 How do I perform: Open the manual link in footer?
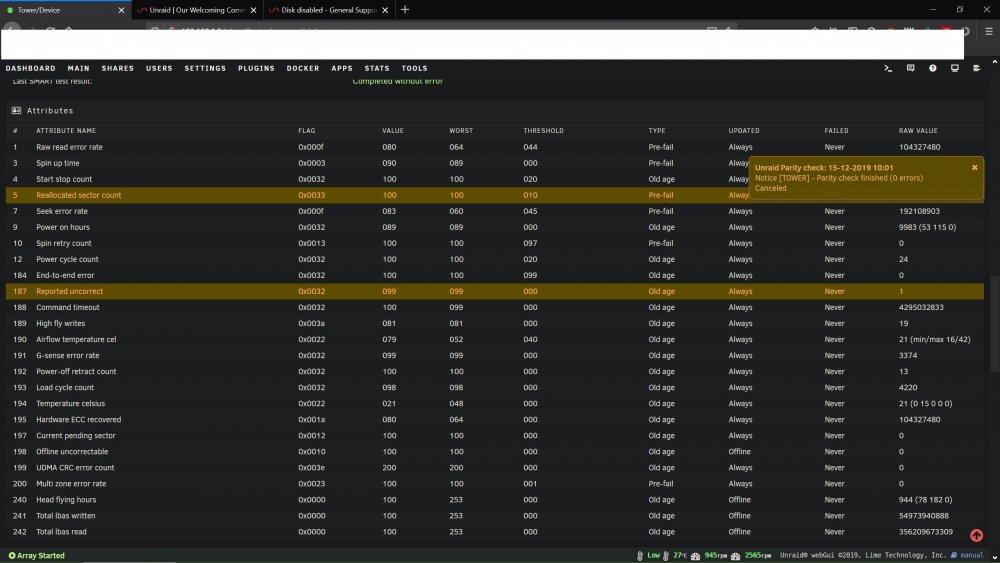pyautogui.click(x=971, y=555)
